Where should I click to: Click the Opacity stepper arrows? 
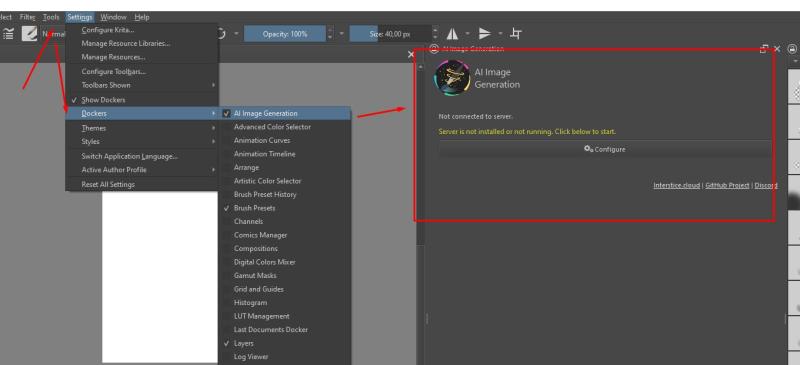click(x=330, y=34)
